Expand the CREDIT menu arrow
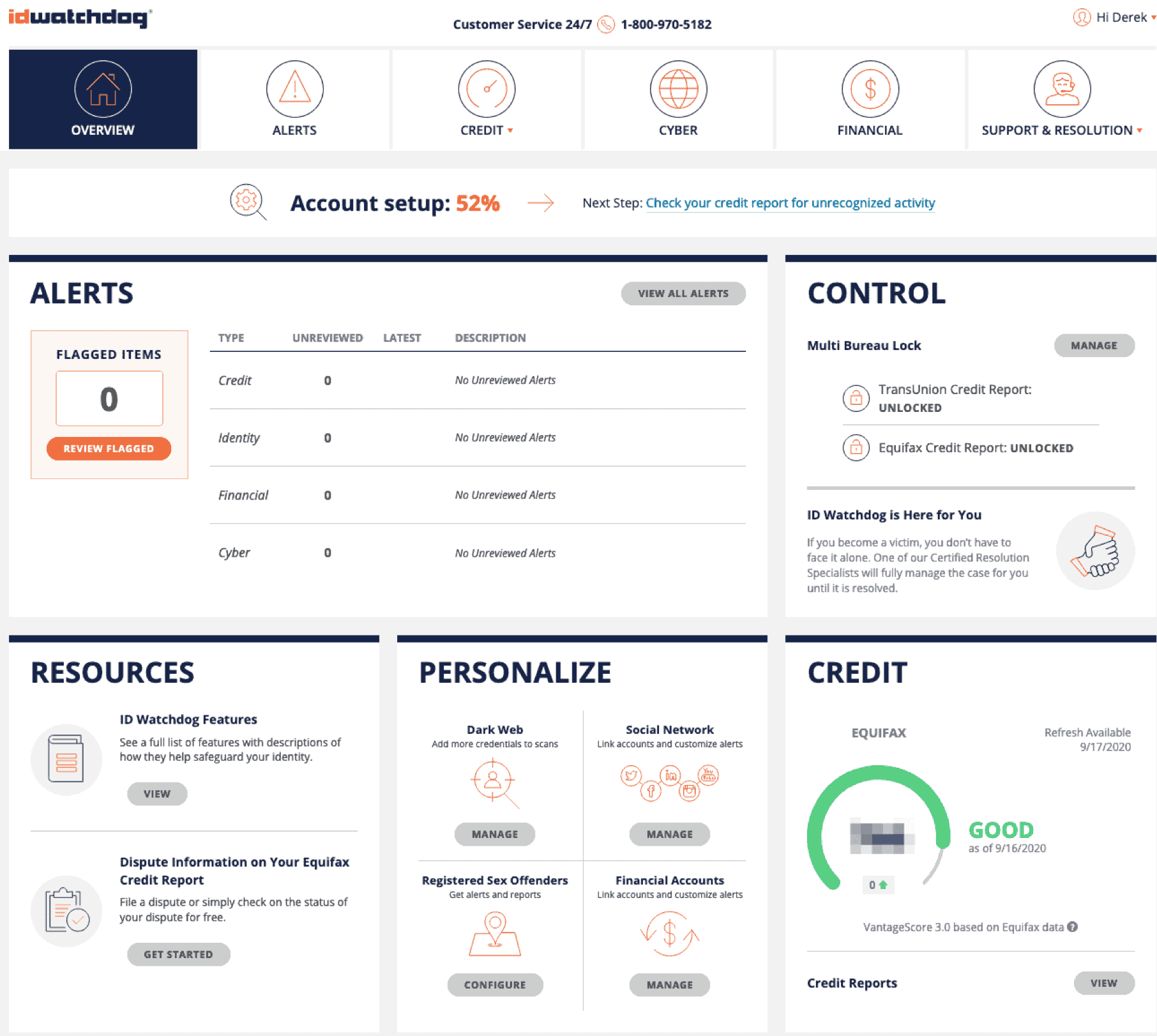This screenshot has width=1157, height=1036. pyautogui.click(x=510, y=131)
